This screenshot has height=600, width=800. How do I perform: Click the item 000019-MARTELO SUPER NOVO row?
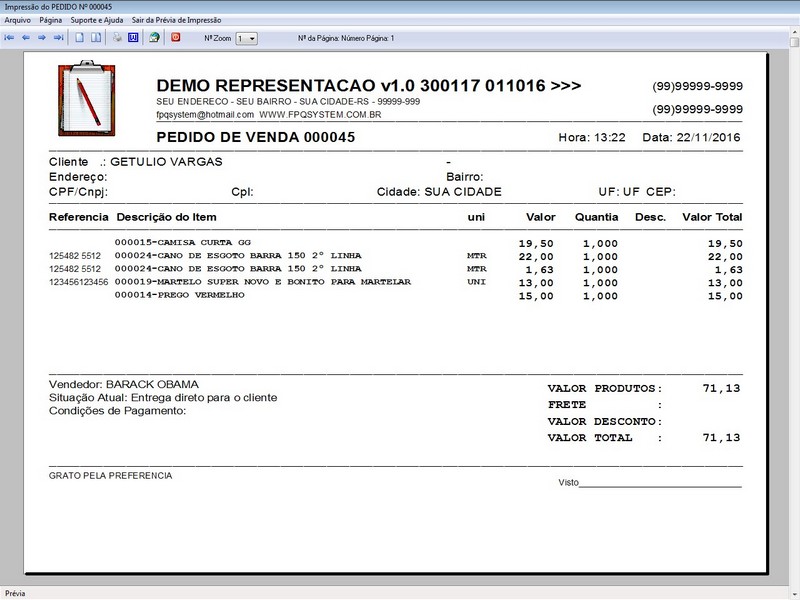pos(263,282)
